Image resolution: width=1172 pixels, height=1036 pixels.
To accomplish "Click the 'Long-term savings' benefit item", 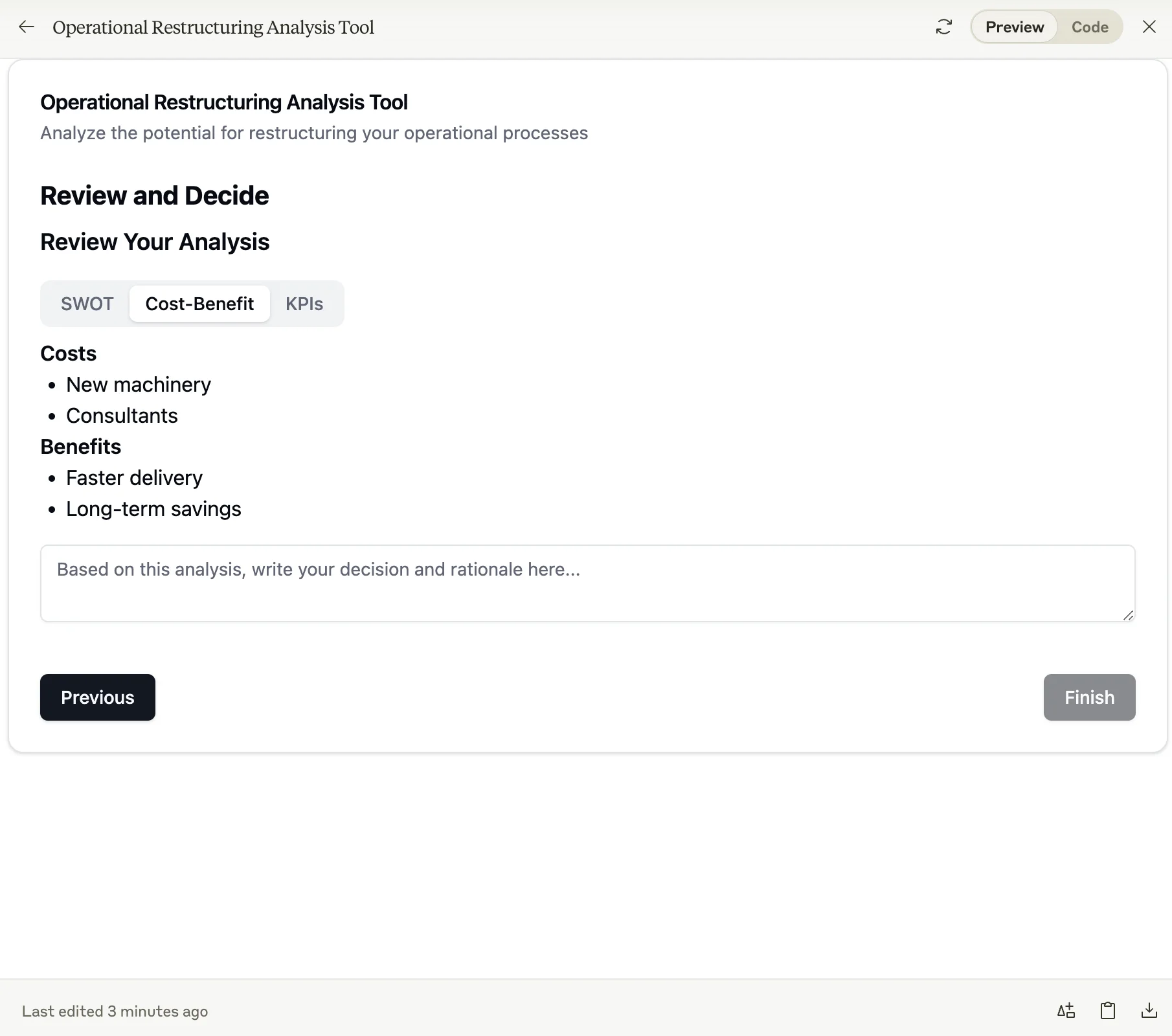I will (x=153, y=509).
